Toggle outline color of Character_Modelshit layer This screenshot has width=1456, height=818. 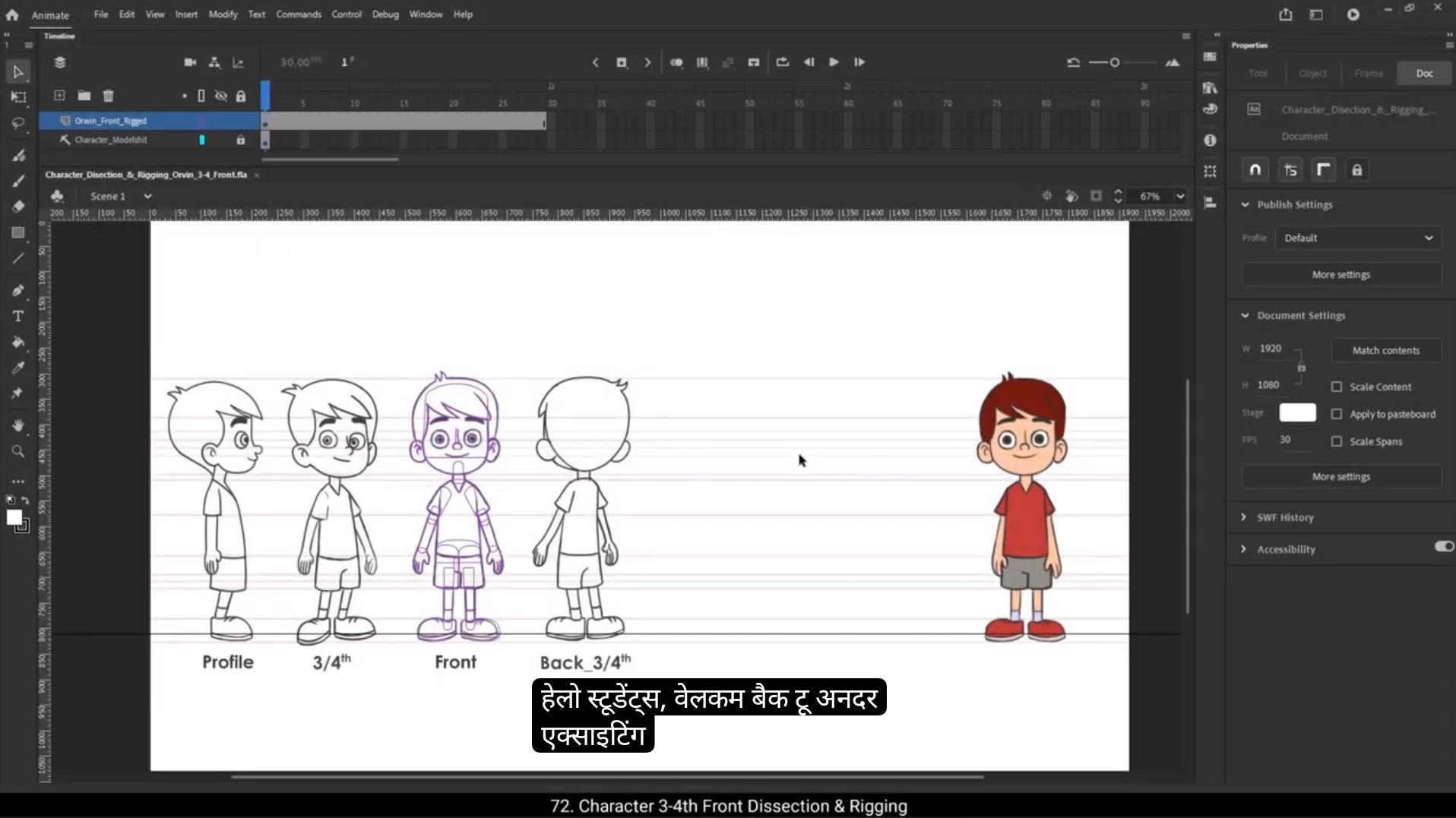click(x=202, y=140)
